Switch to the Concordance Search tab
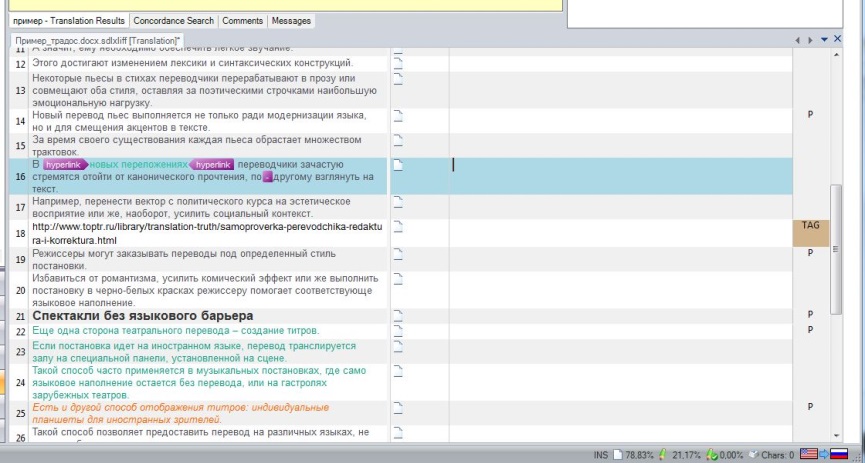 click(173, 20)
